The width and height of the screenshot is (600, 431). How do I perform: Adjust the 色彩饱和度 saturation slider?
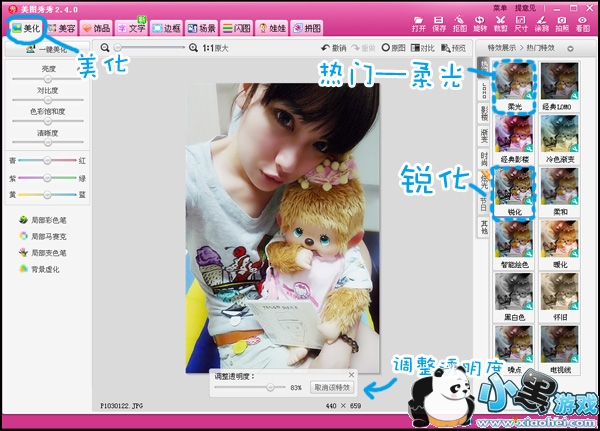[48, 121]
